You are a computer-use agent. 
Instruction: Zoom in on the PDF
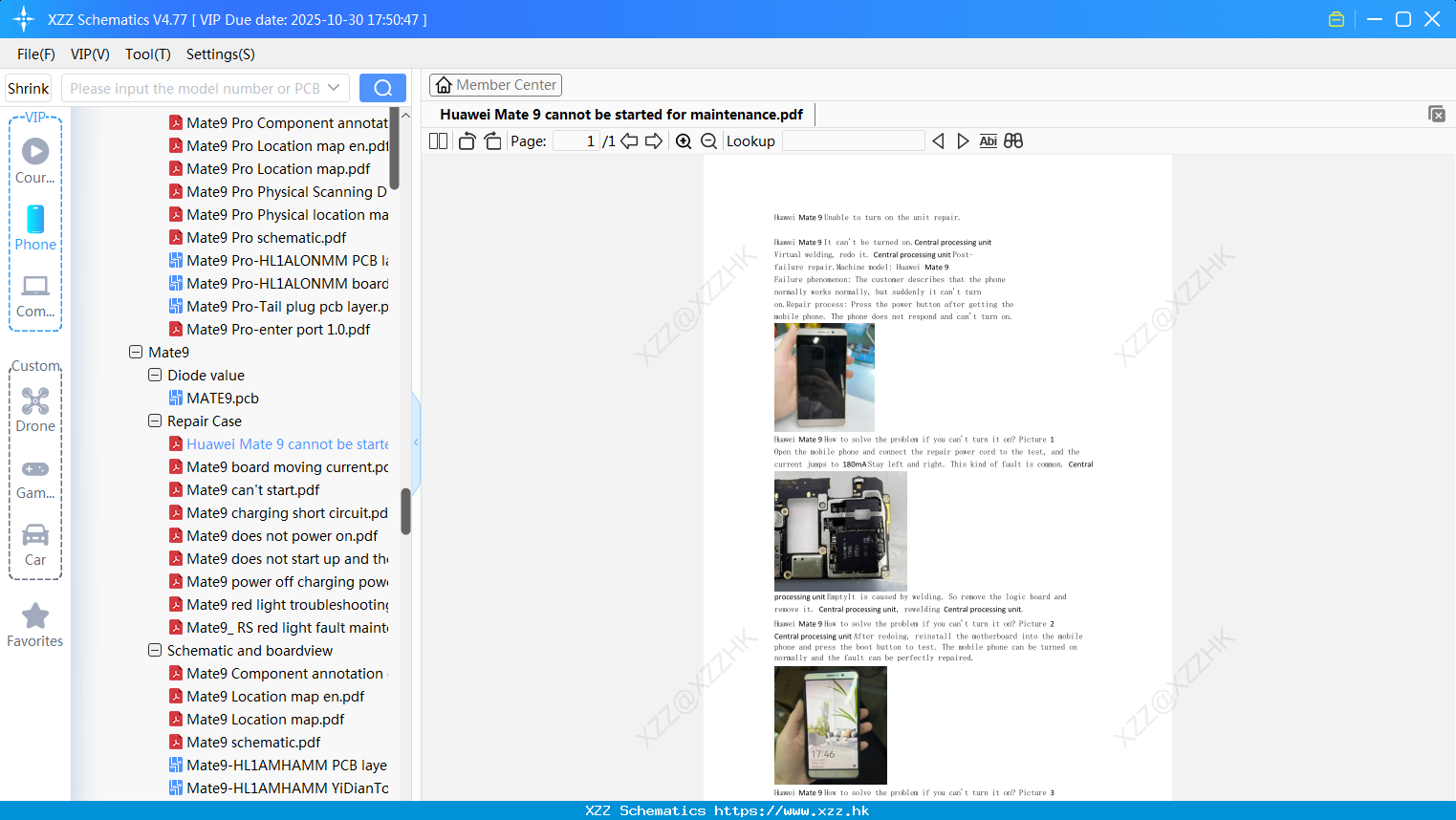(x=684, y=141)
